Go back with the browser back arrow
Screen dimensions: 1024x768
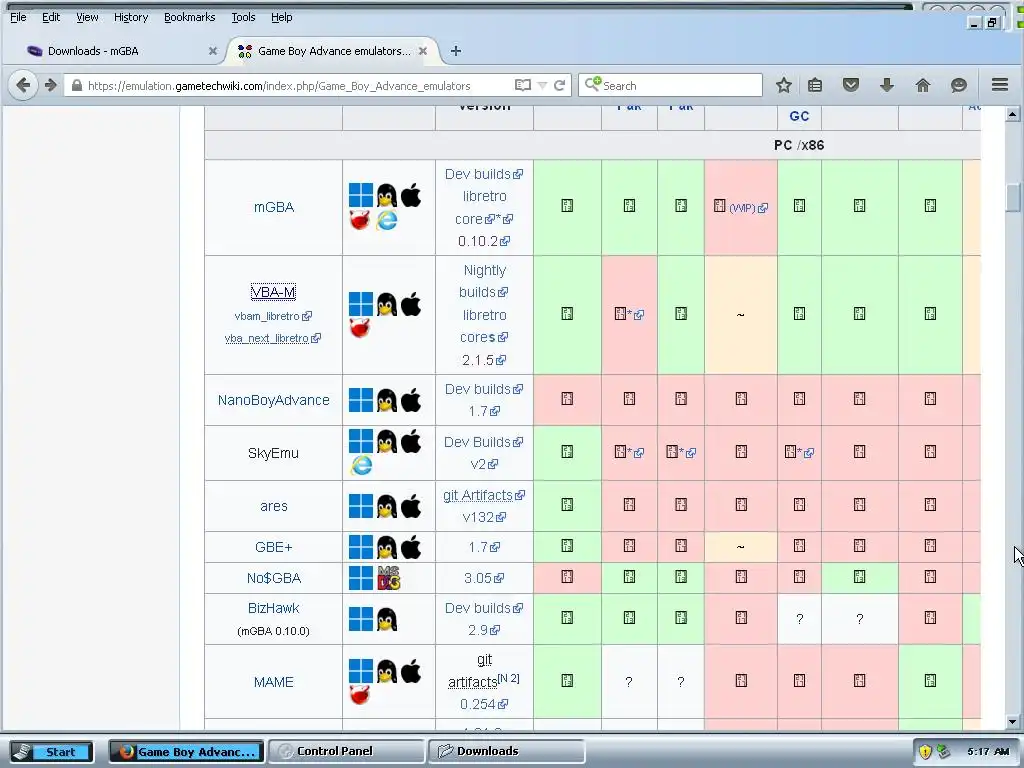(23, 86)
